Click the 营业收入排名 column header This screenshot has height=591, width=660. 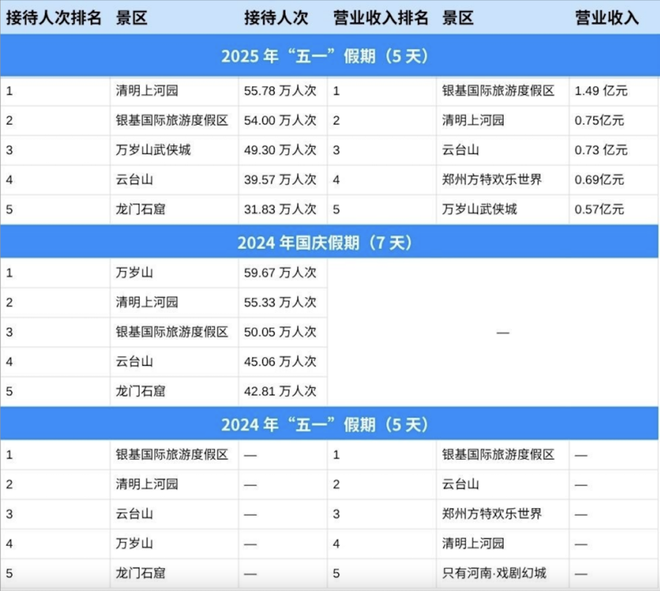tap(381, 18)
